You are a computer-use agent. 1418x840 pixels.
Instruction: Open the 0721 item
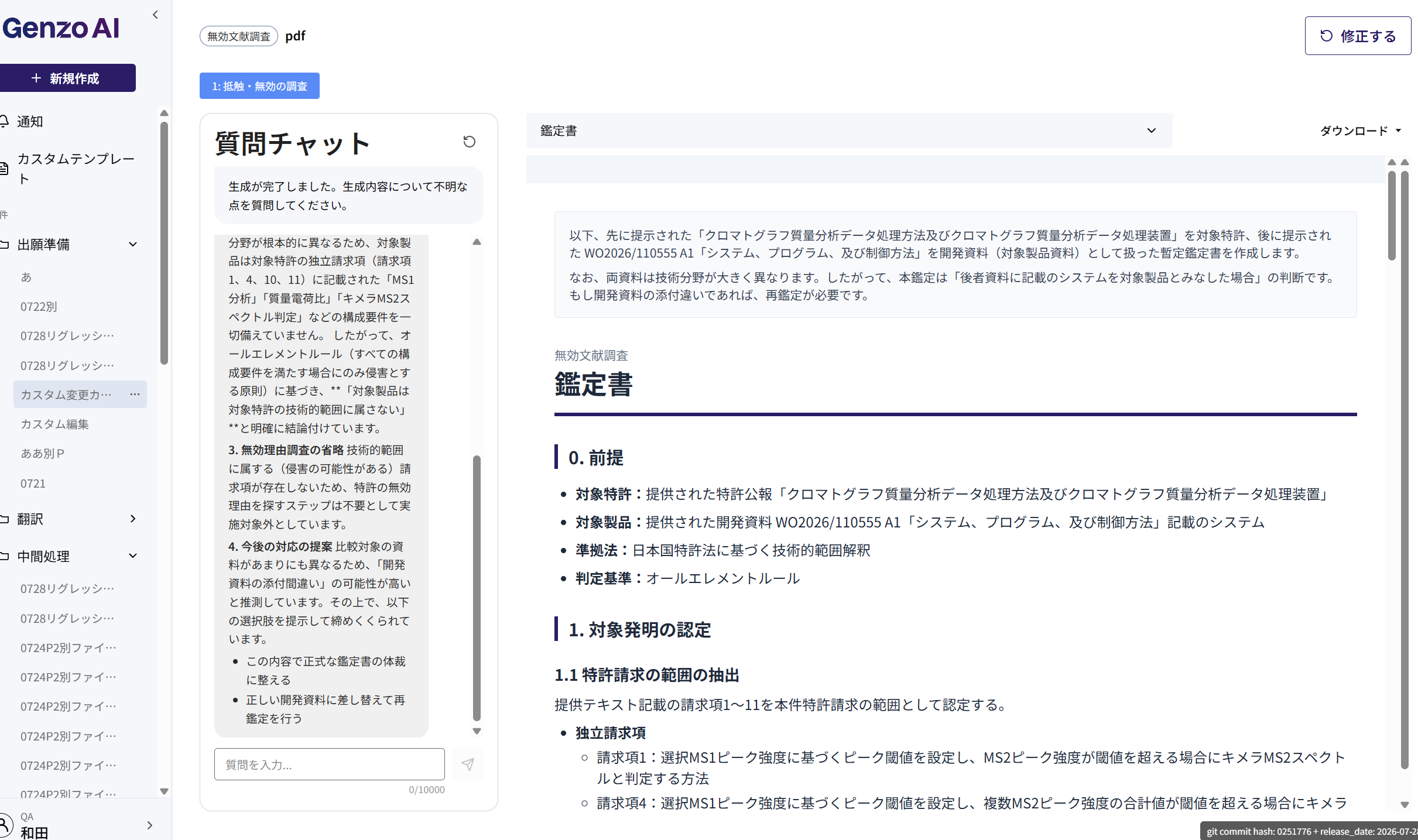point(33,484)
